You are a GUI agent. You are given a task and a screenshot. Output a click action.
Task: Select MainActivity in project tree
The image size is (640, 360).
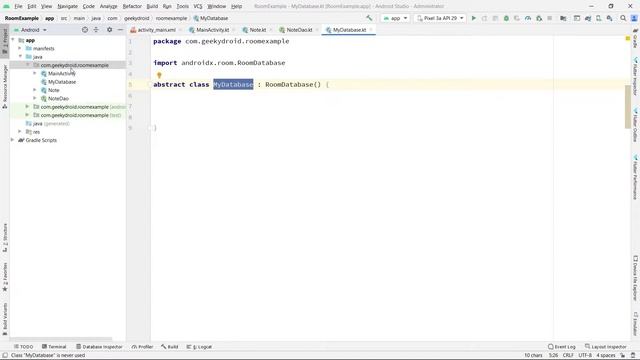62,73
